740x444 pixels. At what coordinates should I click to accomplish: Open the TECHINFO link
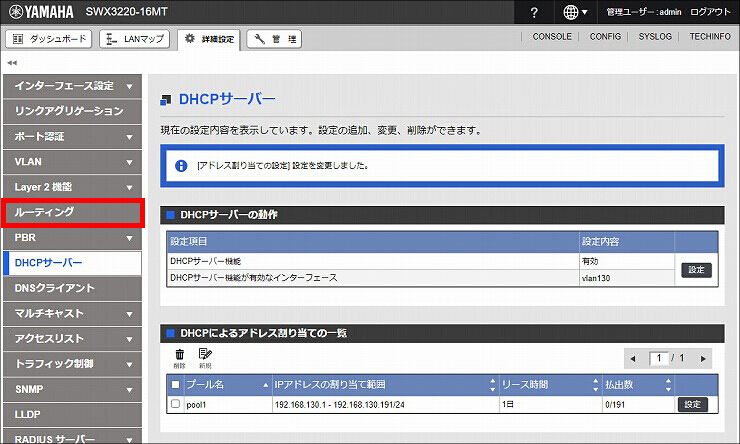(710, 36)
